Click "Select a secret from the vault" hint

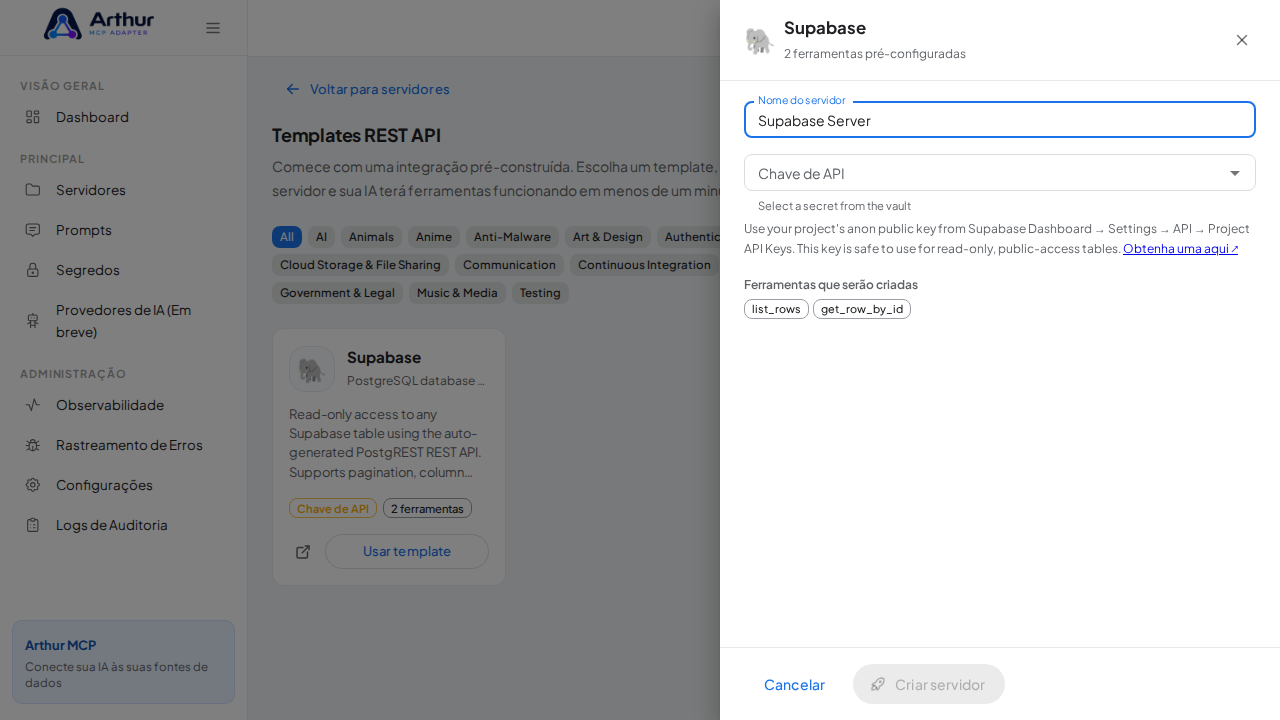tap(834, 206)
